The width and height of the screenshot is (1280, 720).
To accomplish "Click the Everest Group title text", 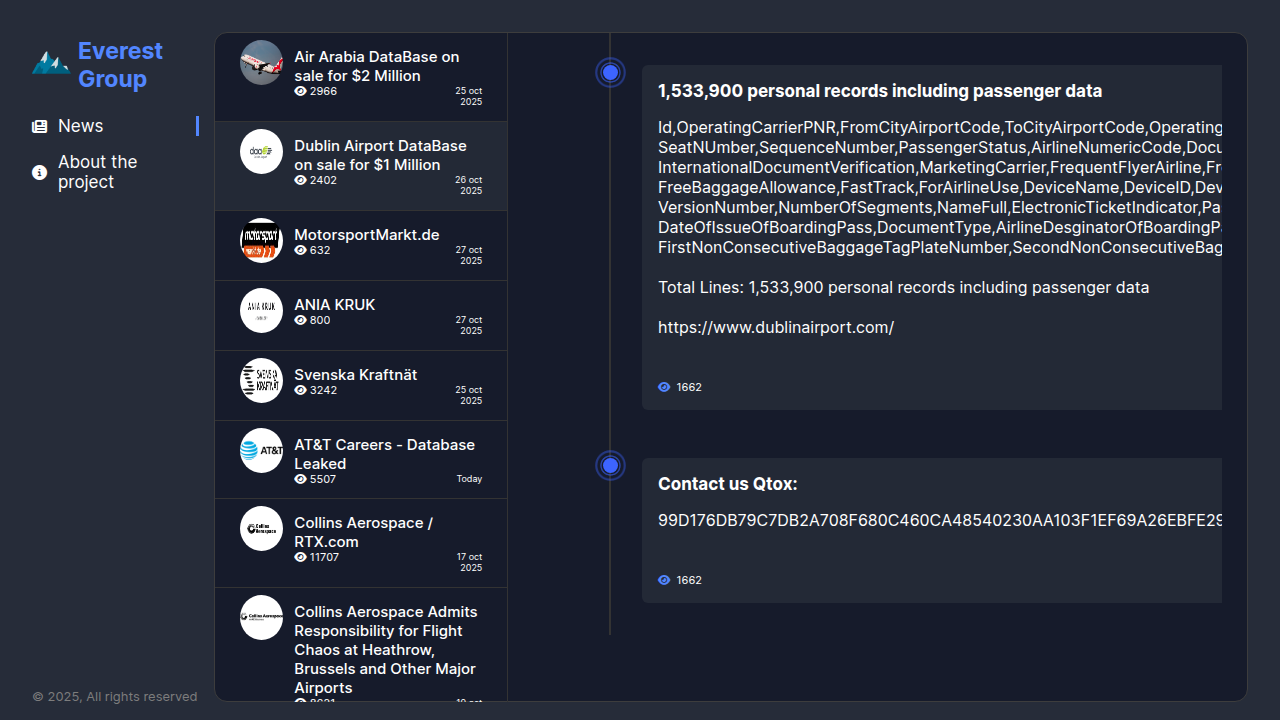I will coord(120,65).
